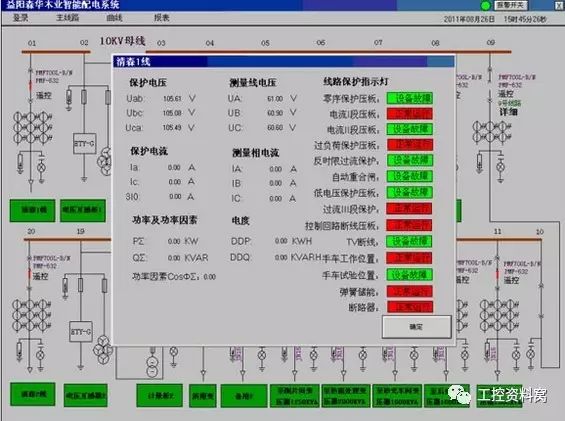This screenshot has width=565, height=421.
Task: Click the 零序保护压板 green indicator lamp
Action: pyautogui.click(x=410, y=98)
